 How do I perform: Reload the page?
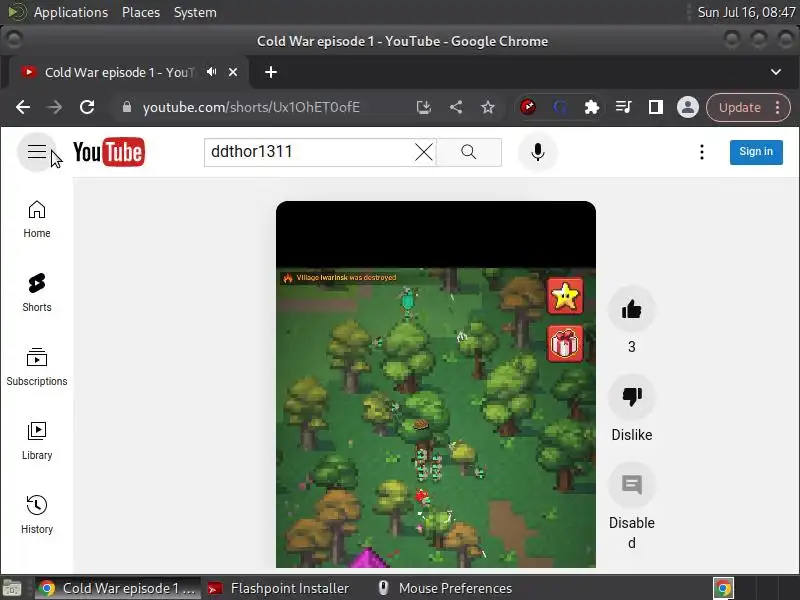pos(87,107)
